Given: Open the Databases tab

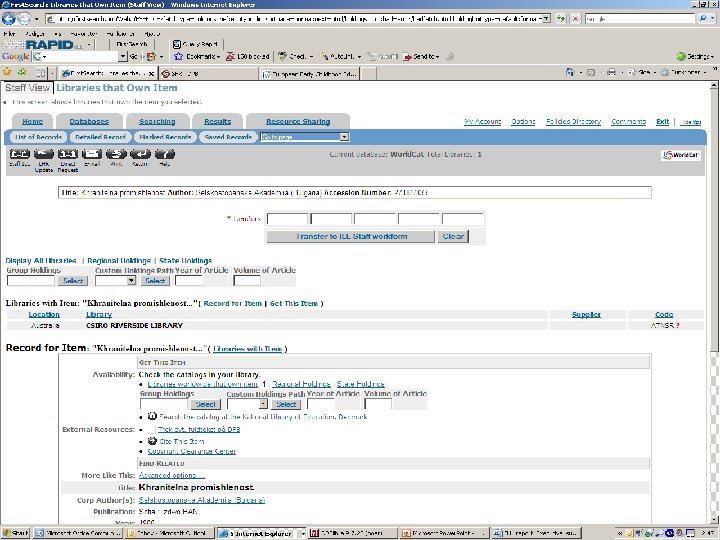Looking at the screenshot, I should coord(89,121).
